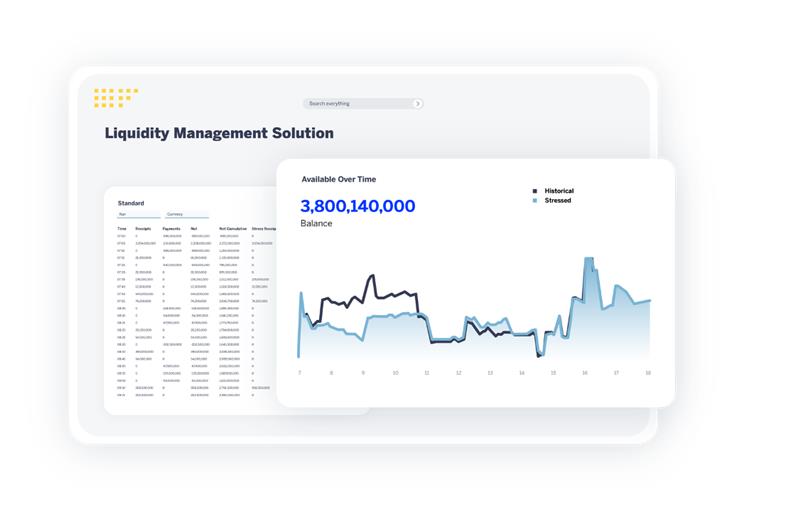Toggle the Stressed legend swatch

coord(535,201)
